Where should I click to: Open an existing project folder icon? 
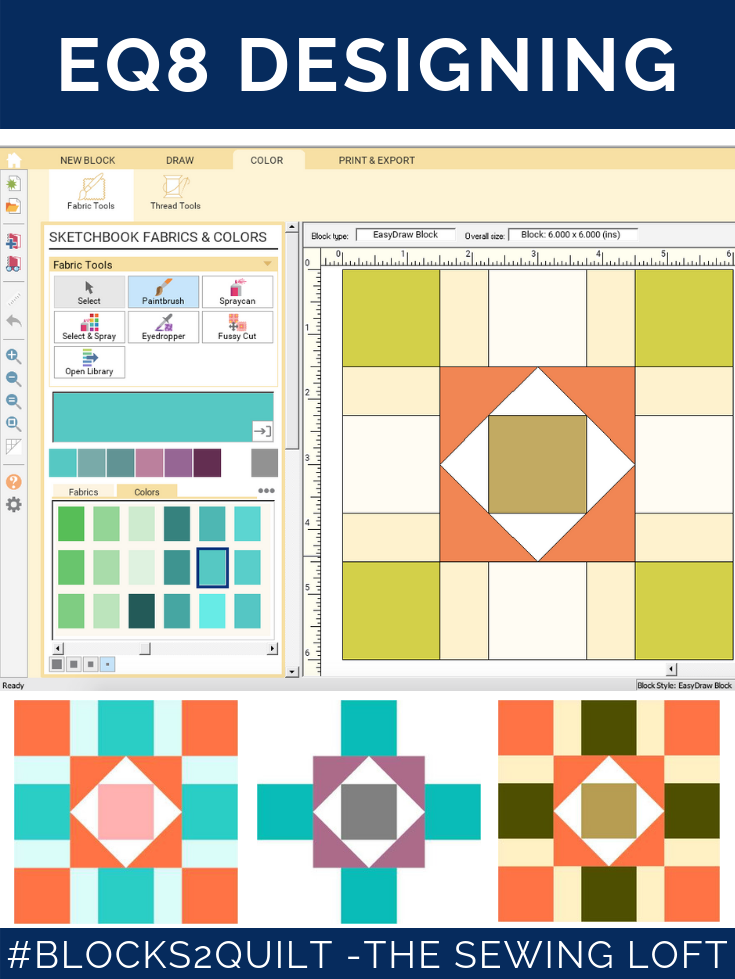click(13, 206)
